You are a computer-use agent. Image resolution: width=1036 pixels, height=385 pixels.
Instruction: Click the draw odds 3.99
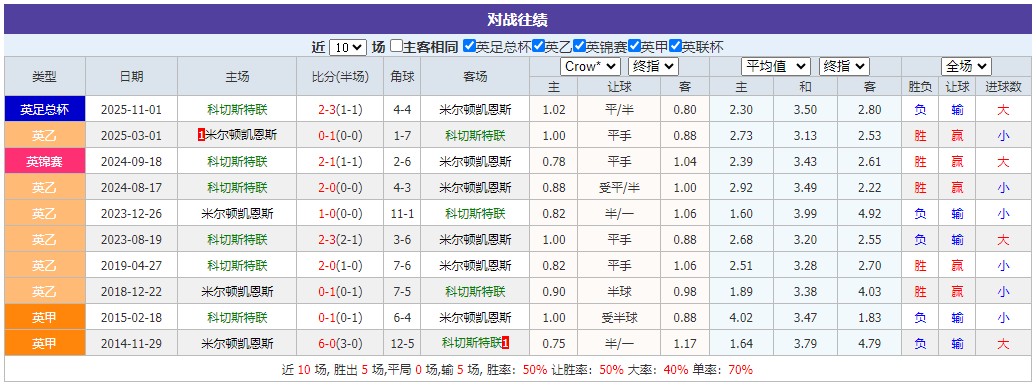click(805, 213)
